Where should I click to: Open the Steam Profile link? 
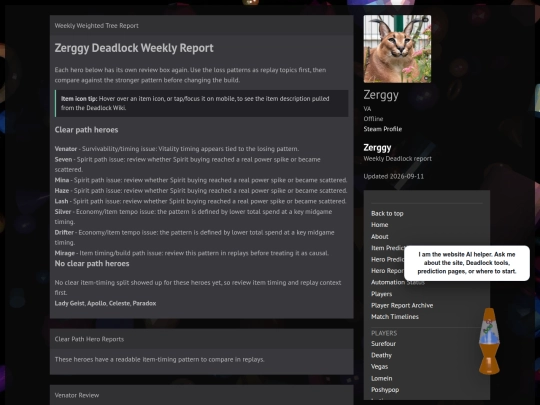coord(383,129)
